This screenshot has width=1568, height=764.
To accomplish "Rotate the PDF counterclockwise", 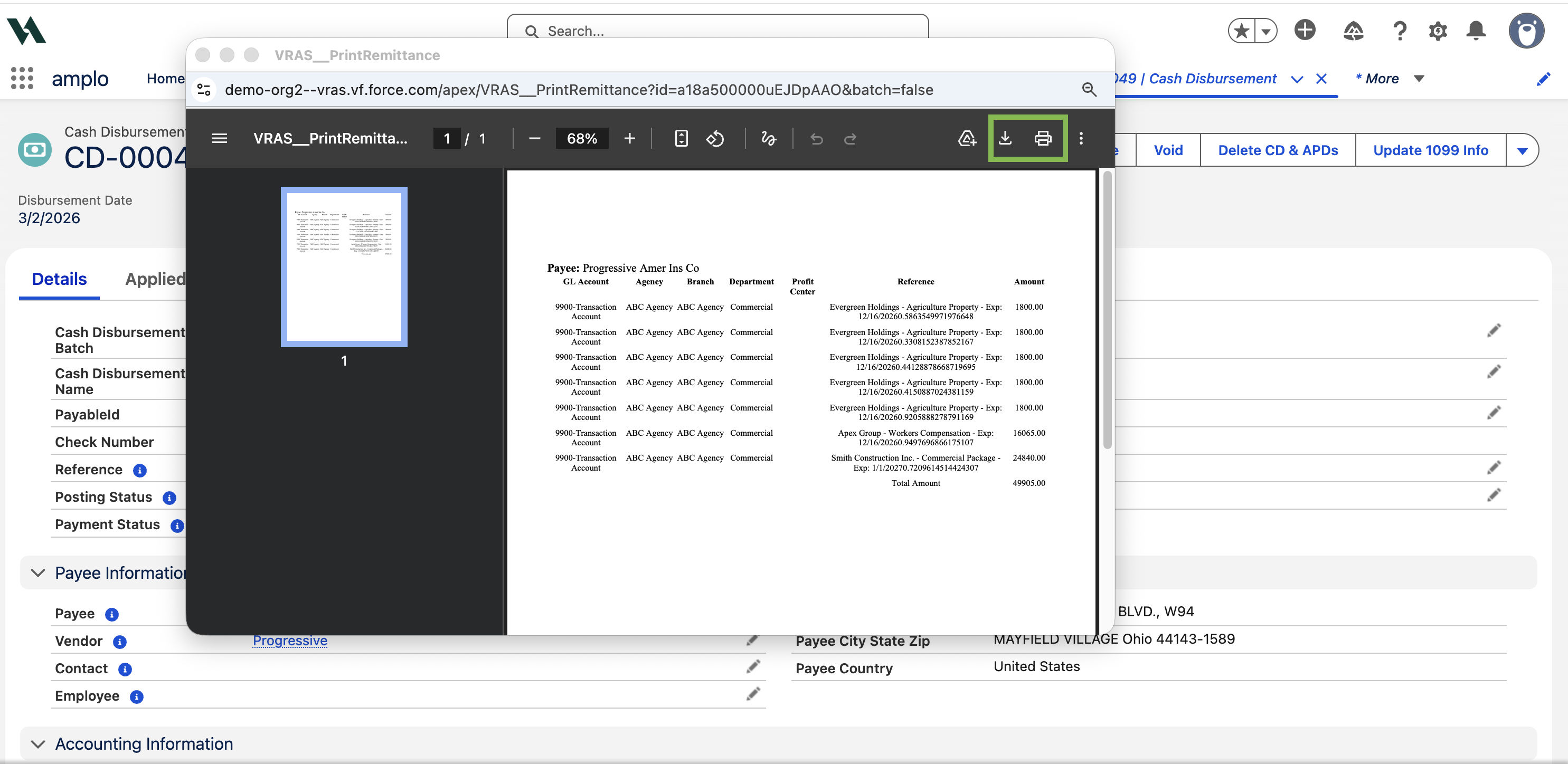I will coord(715,139).
